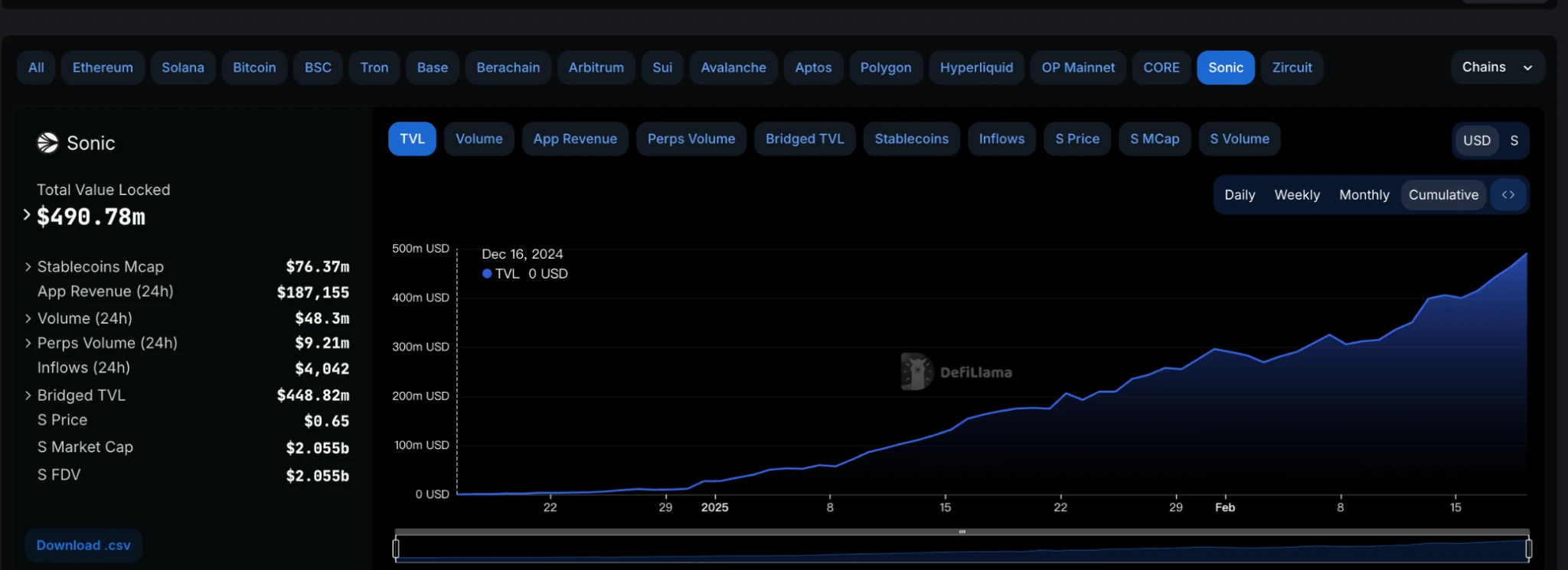
Task: Switch denomination to S token
Action: [1514, 141]
